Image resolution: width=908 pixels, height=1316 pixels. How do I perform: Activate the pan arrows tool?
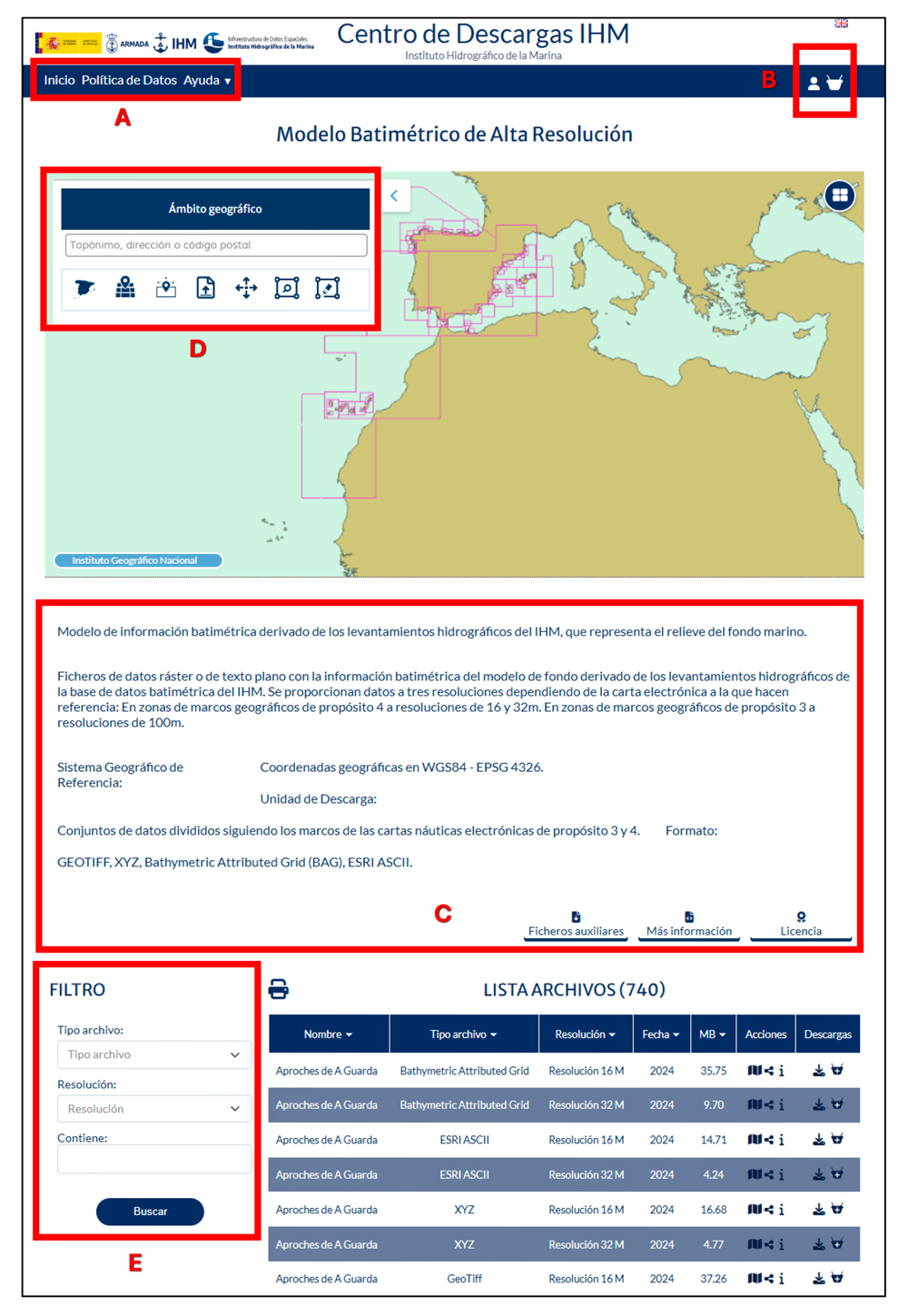click(246, 289)
